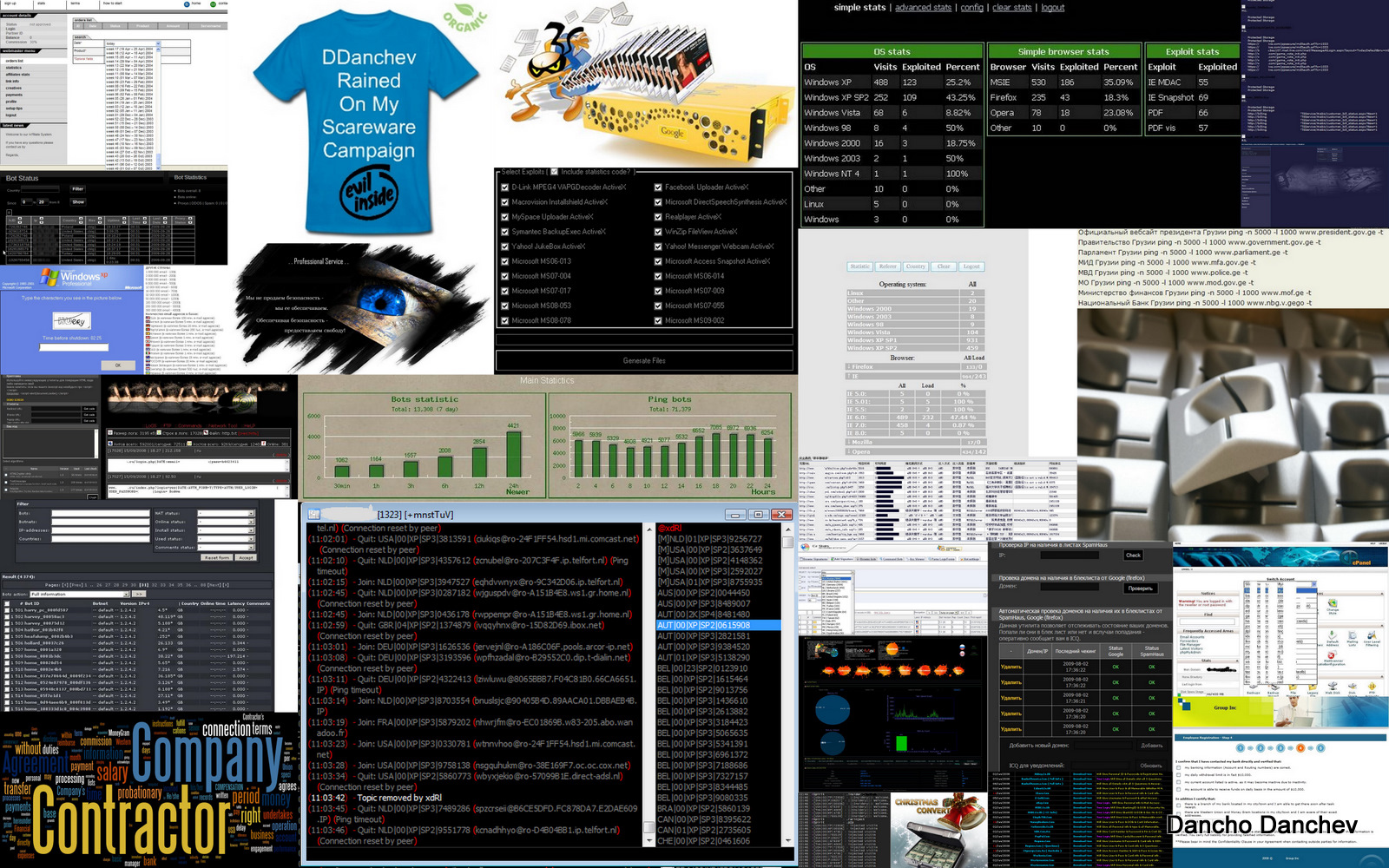1389x868 pixels.
Task: Click the shutdown countdown progress bar
Action: pos(74,347)
